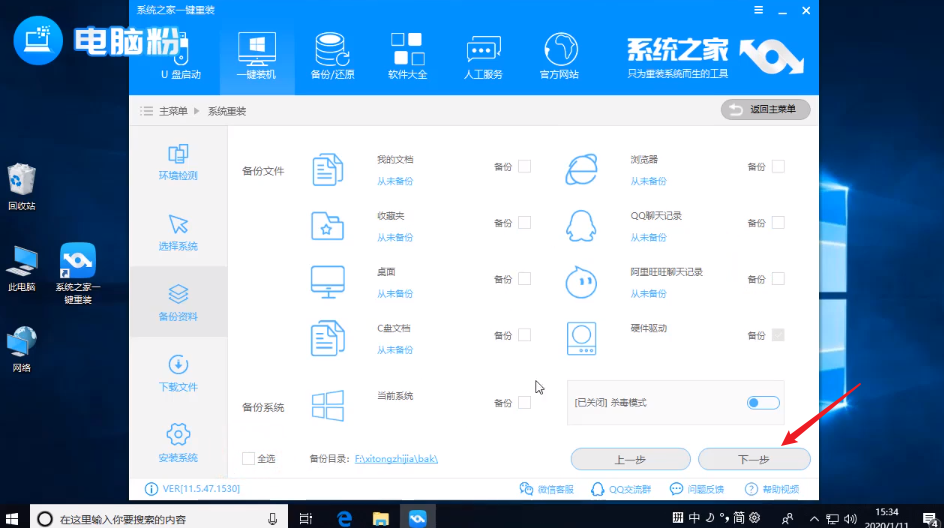Click 主菜单 in breadcrumb
The image size is (944, 528).
(x=173, y=111)
